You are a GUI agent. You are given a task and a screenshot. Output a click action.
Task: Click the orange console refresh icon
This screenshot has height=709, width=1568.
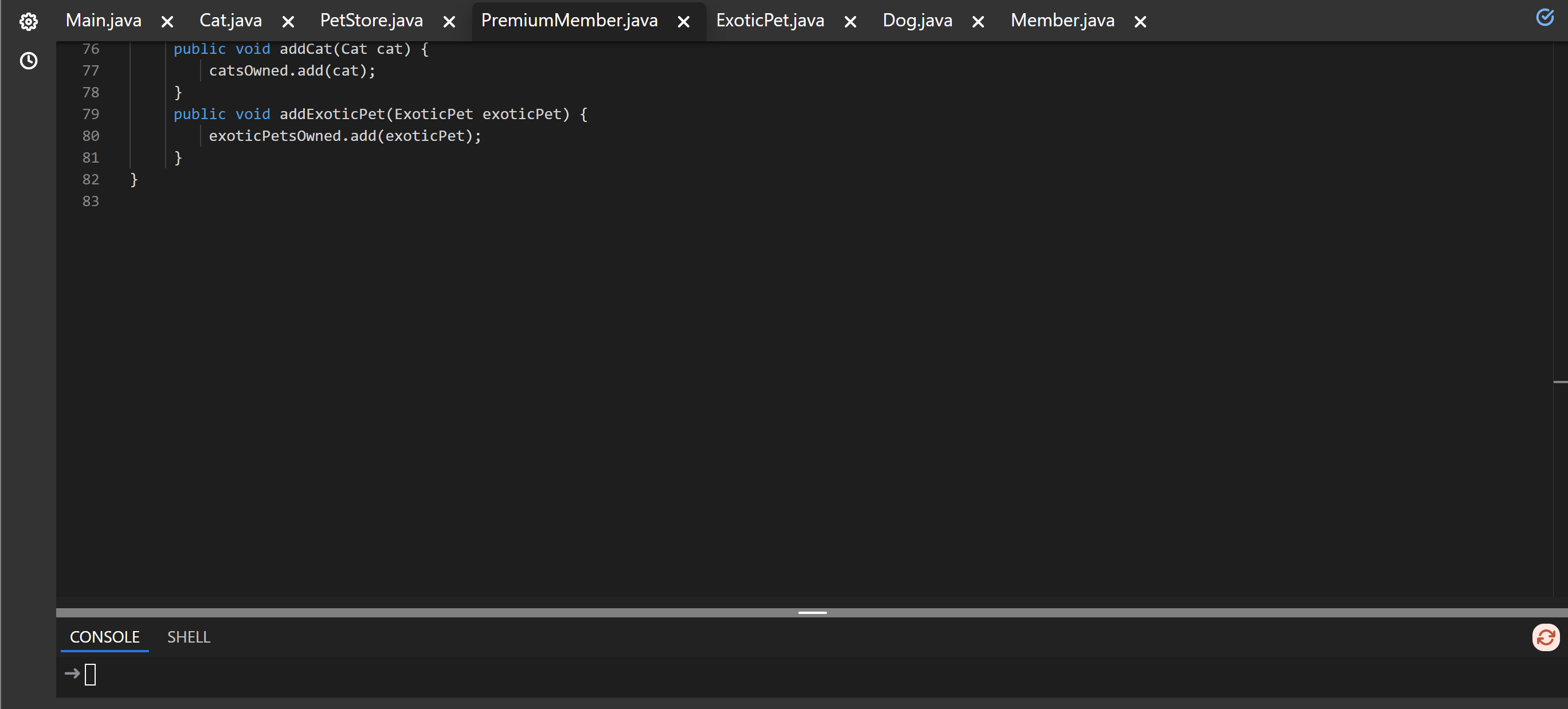[1546, 637]
